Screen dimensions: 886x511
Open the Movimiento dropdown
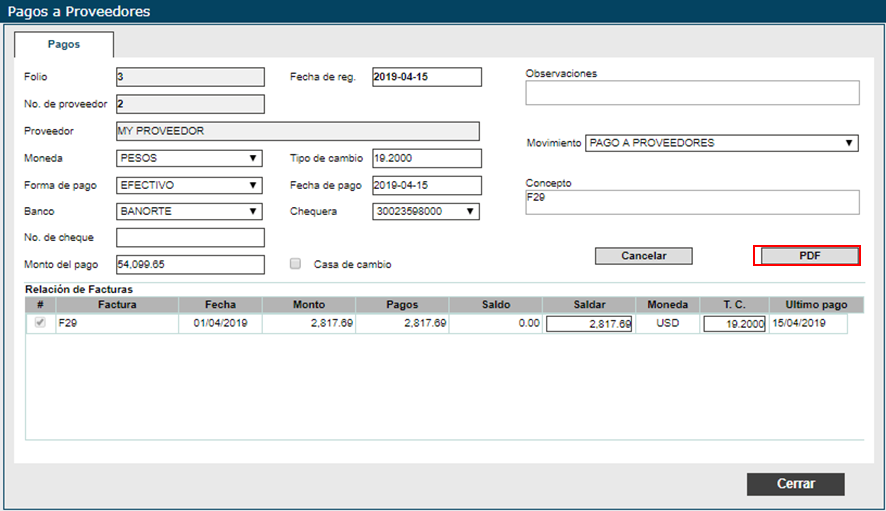tap(721, 143)
